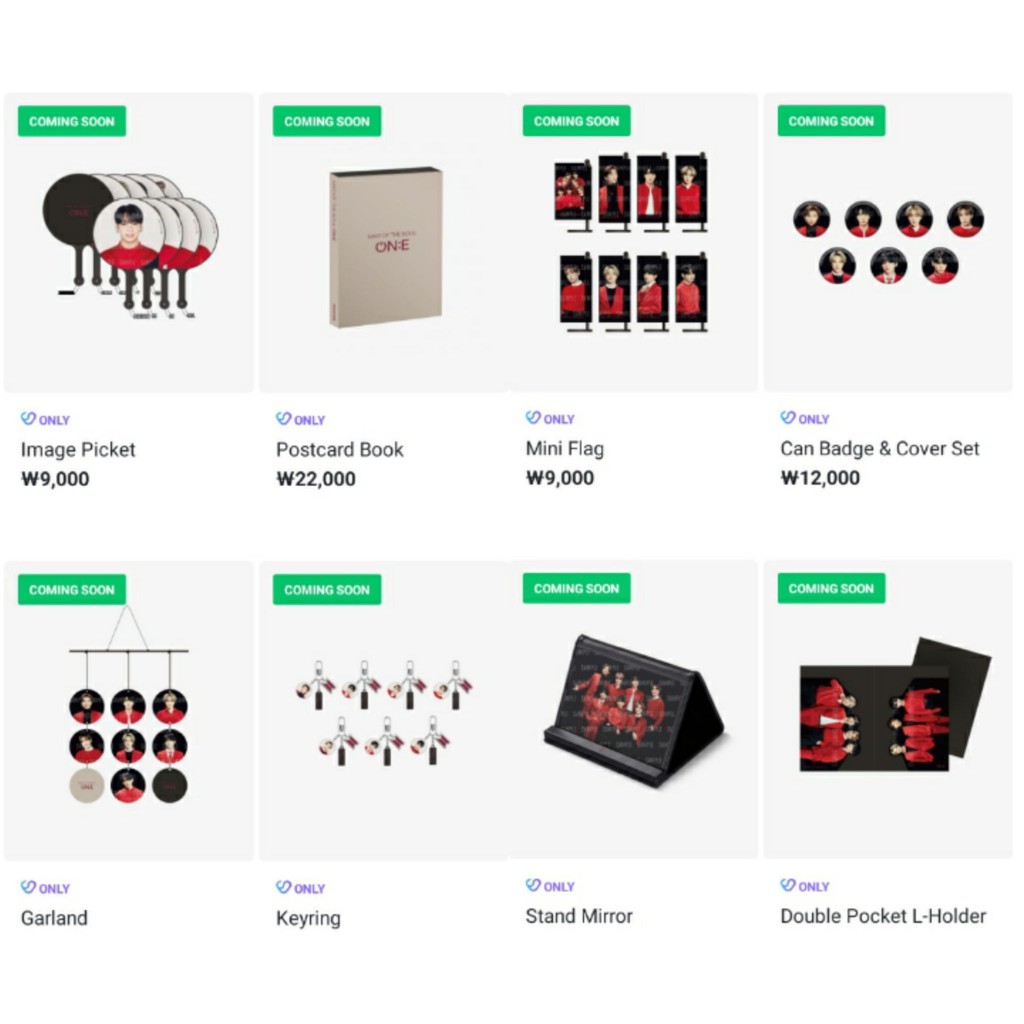View the Mini Flag product image
The height and width of the screenshot is (1024, 1024).
(633, 242)
